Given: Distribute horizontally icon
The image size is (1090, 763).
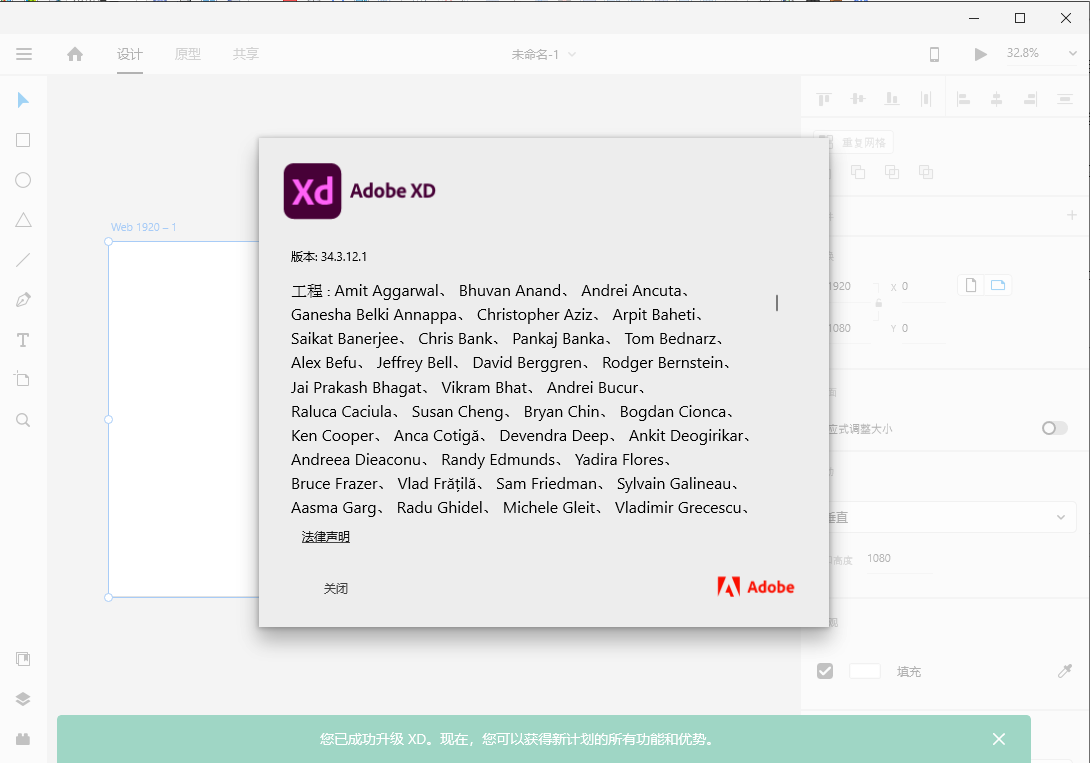Looking at the screenshot, I should [926, 99].
